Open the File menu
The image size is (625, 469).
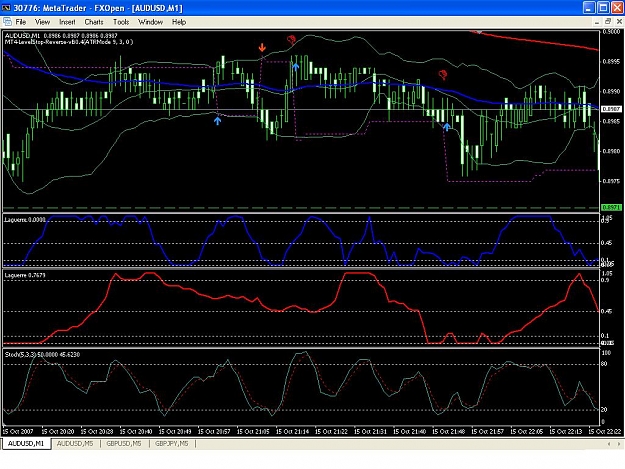click(20, 22)
